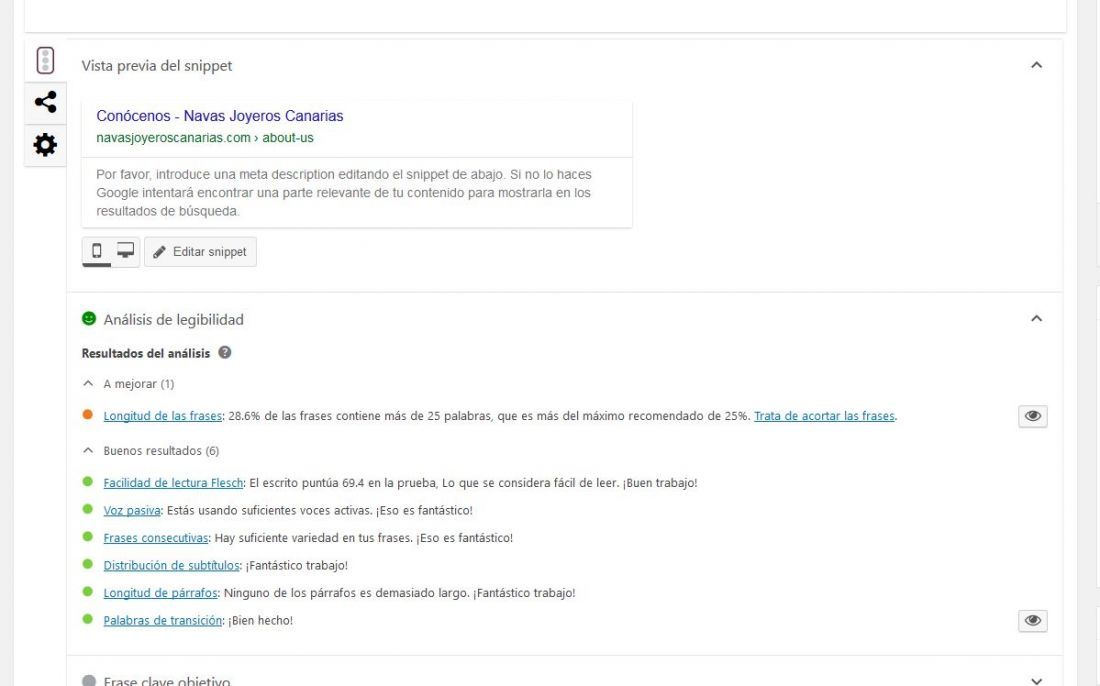Click the Editar snippet button
Screen dimensions: 1100x686
pyautogui.click(x=201, y=252)
